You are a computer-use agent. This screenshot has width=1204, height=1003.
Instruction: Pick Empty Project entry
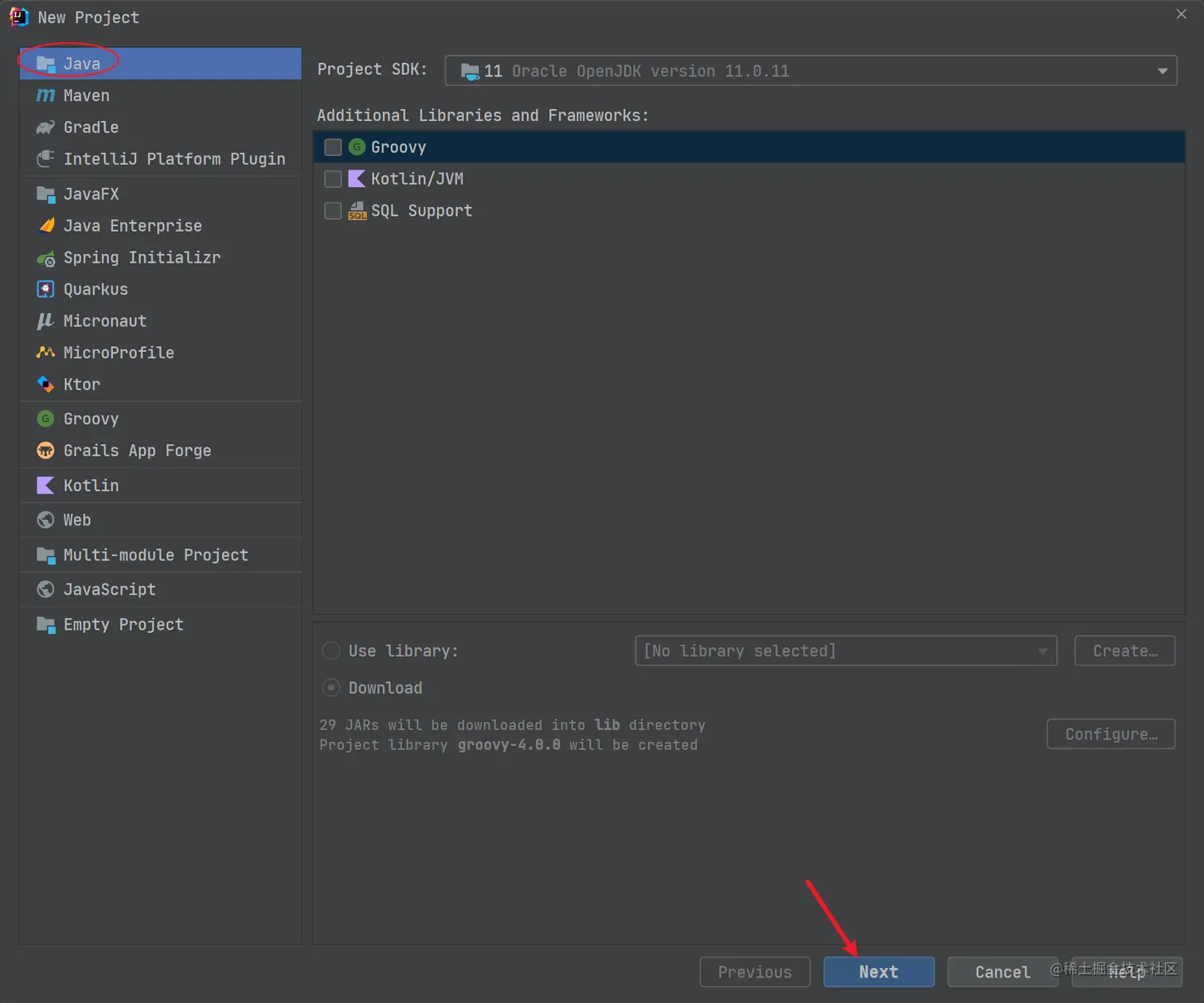[x=161, y=625]
